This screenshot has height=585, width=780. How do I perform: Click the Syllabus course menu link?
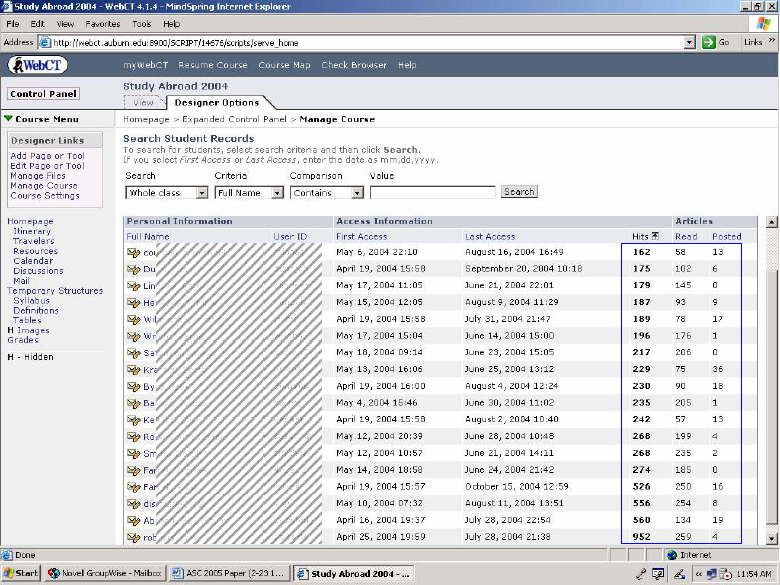[31, 300]
